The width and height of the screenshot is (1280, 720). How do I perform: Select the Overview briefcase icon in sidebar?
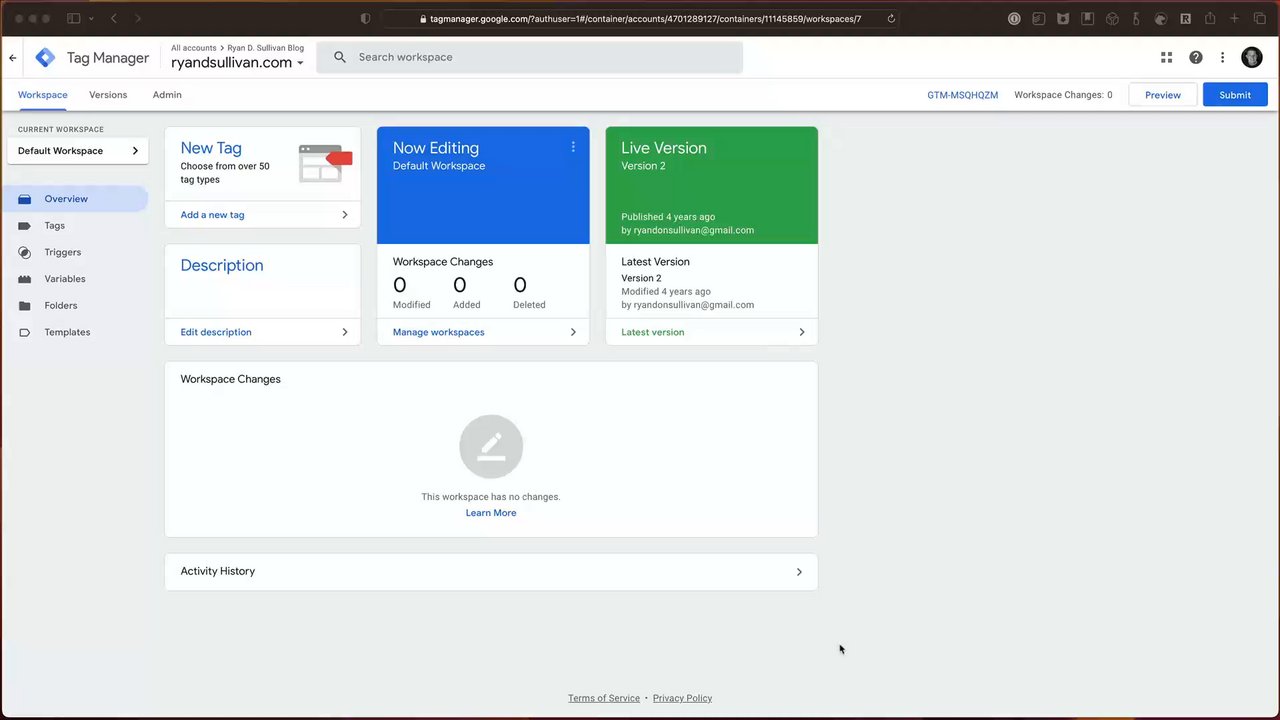pos(24,199)
